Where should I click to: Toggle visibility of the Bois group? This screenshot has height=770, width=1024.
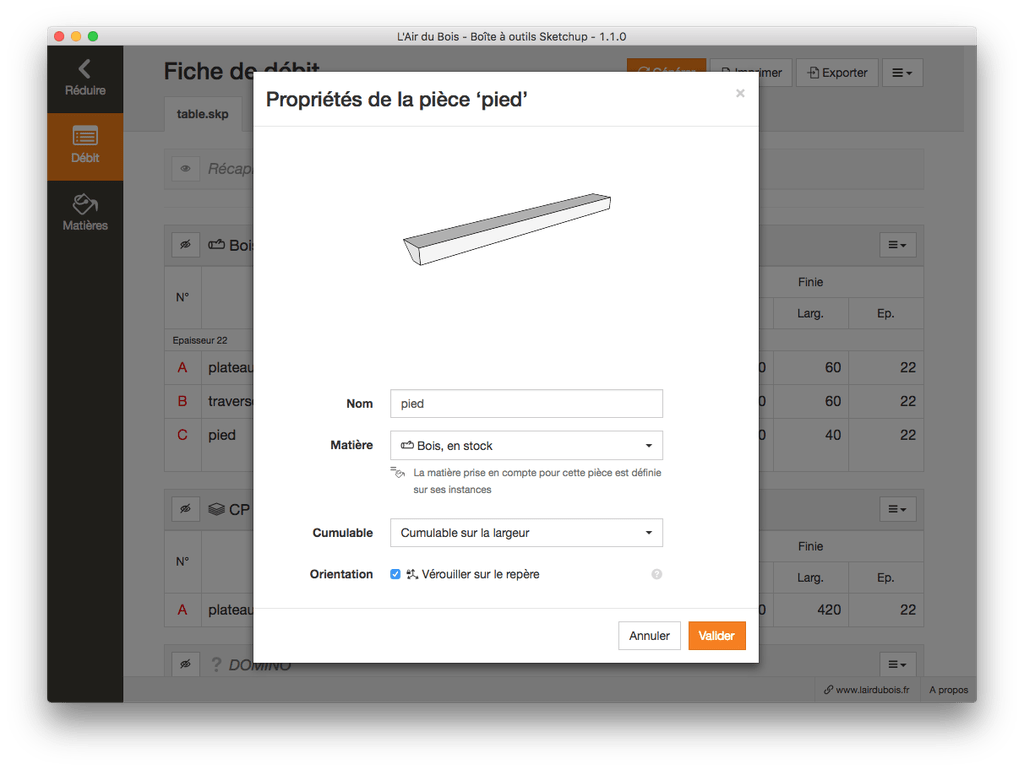tap(185, 245)
